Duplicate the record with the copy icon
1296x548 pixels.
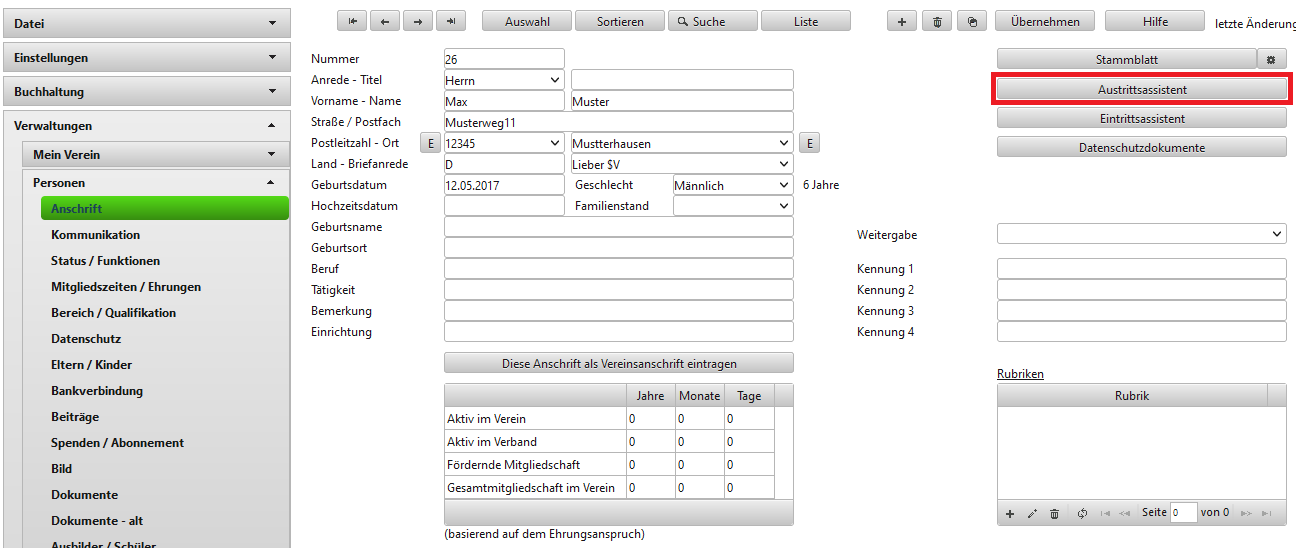[x=971, y=21]
